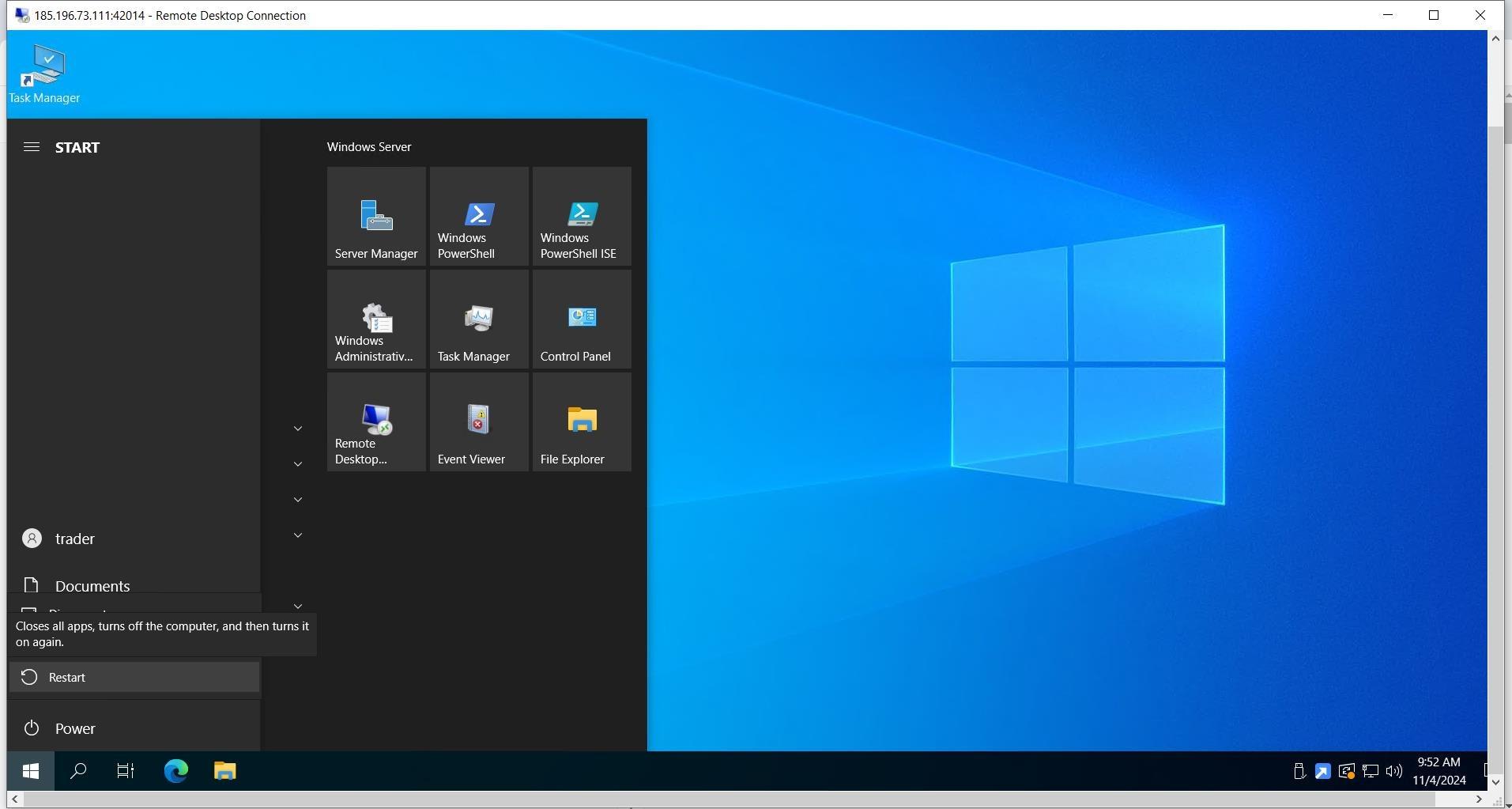Launch Microsoft Edge from the taskbar
1512x809 pixels.
[x=176, y=771]
